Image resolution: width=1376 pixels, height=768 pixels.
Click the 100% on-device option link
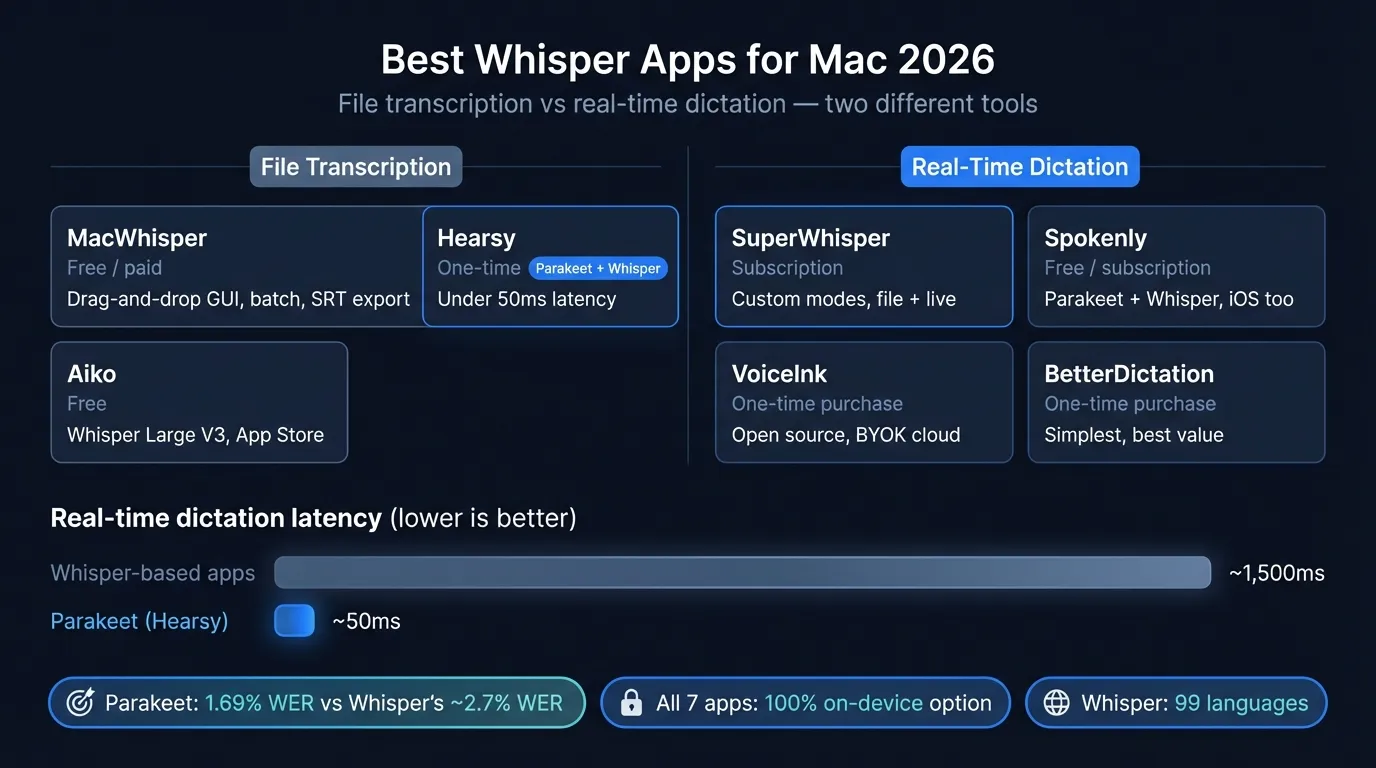(x=845, y=702)
